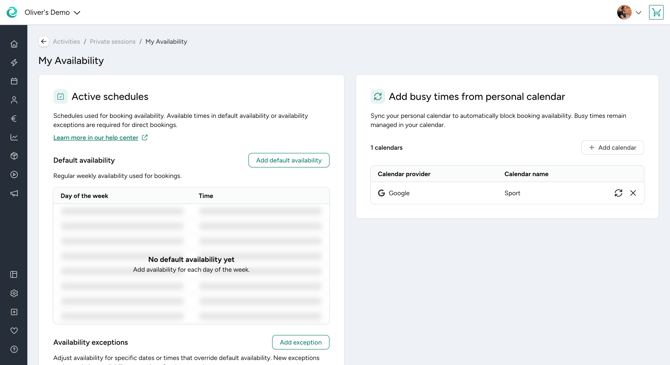Viewport: 670px width, 365px height.
Task: Click 'Day of the week' column header
Action: coord(84,196)
